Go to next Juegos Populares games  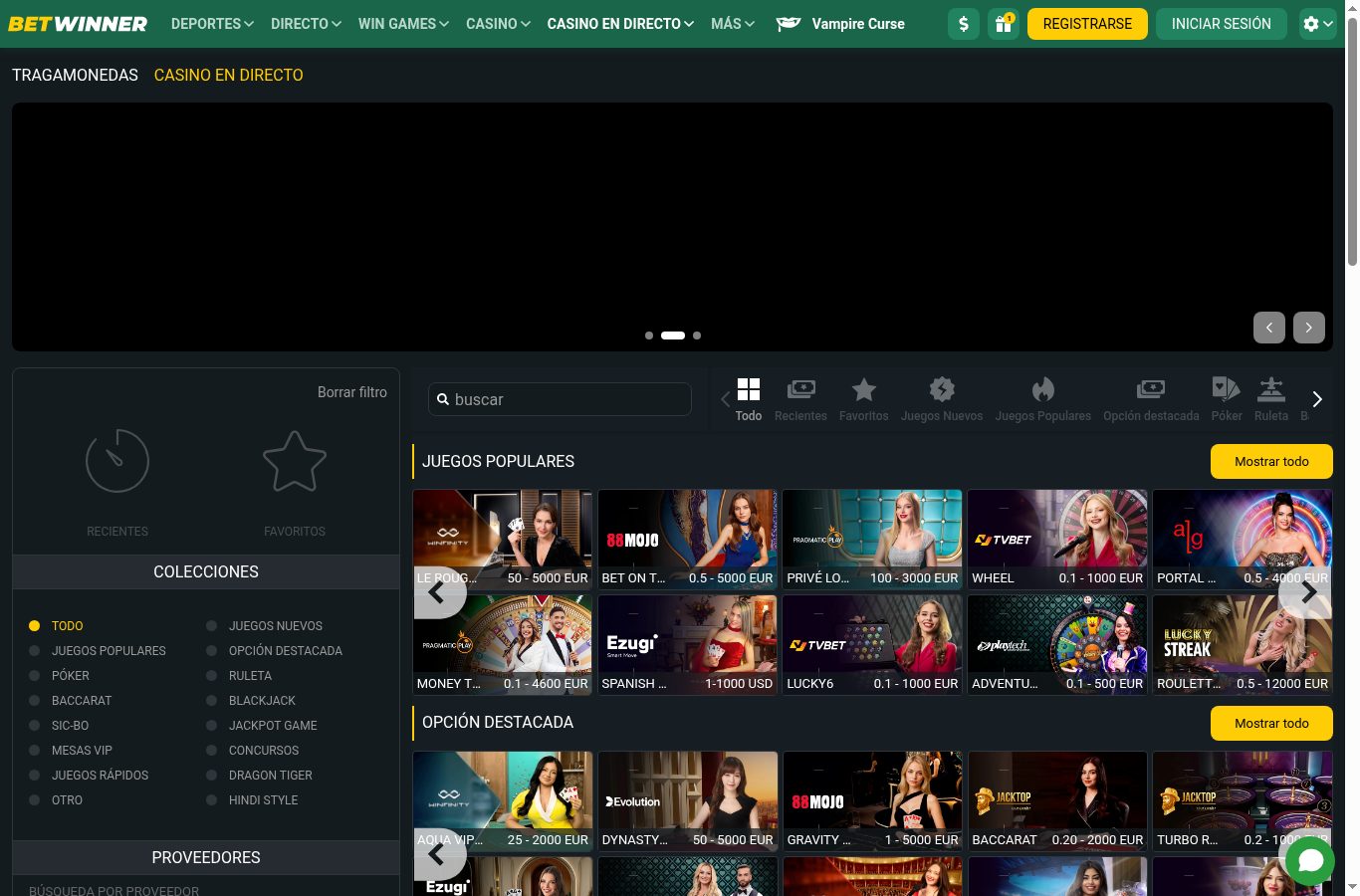coord(1305,592)
